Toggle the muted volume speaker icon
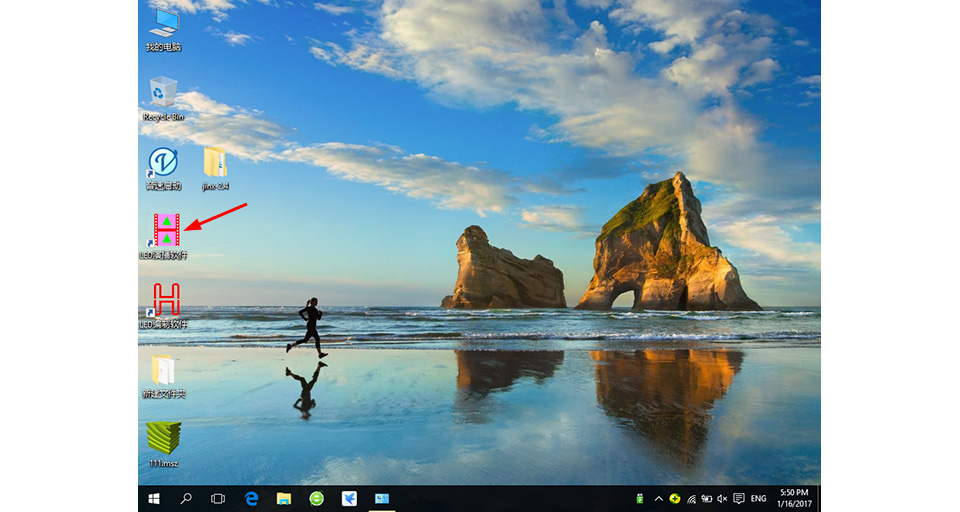 click(722, 499)
